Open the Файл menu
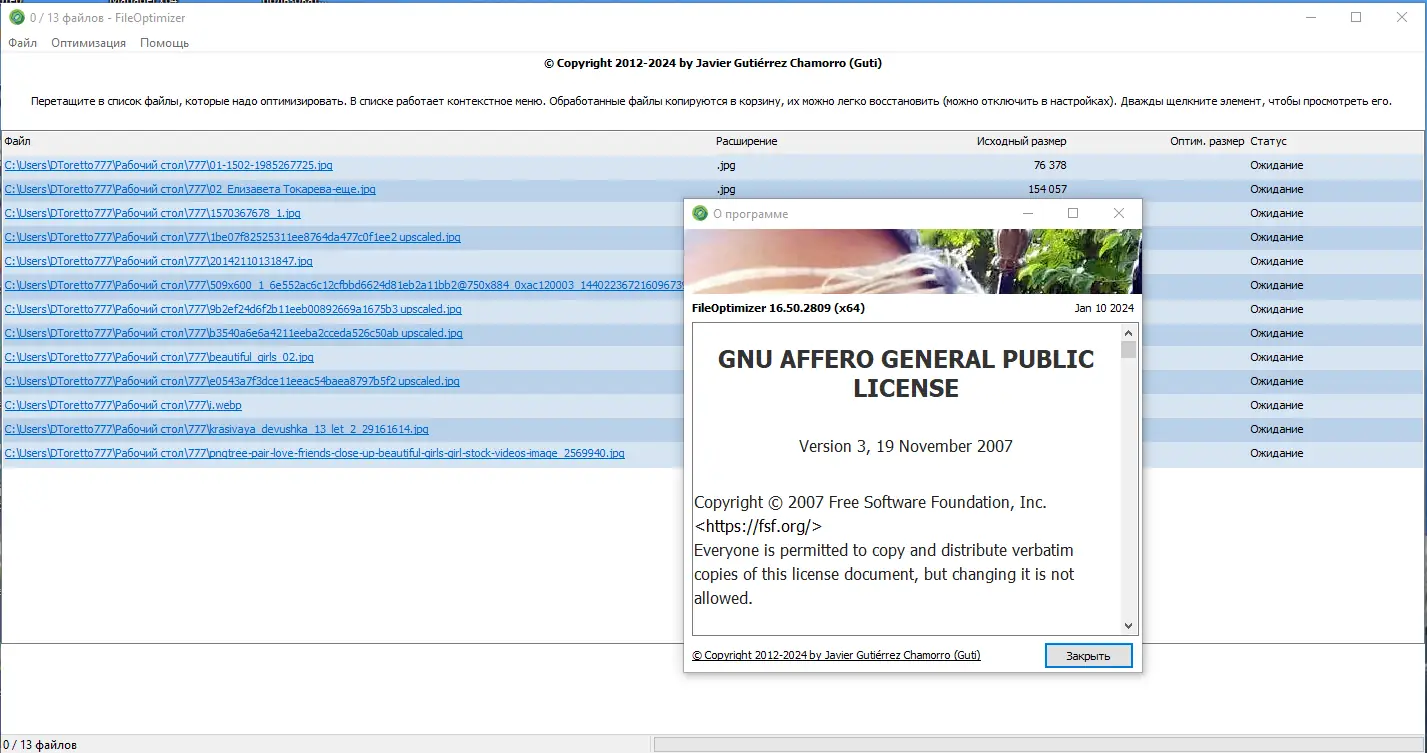Viewport: 1427px width, 753px height. [x=23, y=43]
